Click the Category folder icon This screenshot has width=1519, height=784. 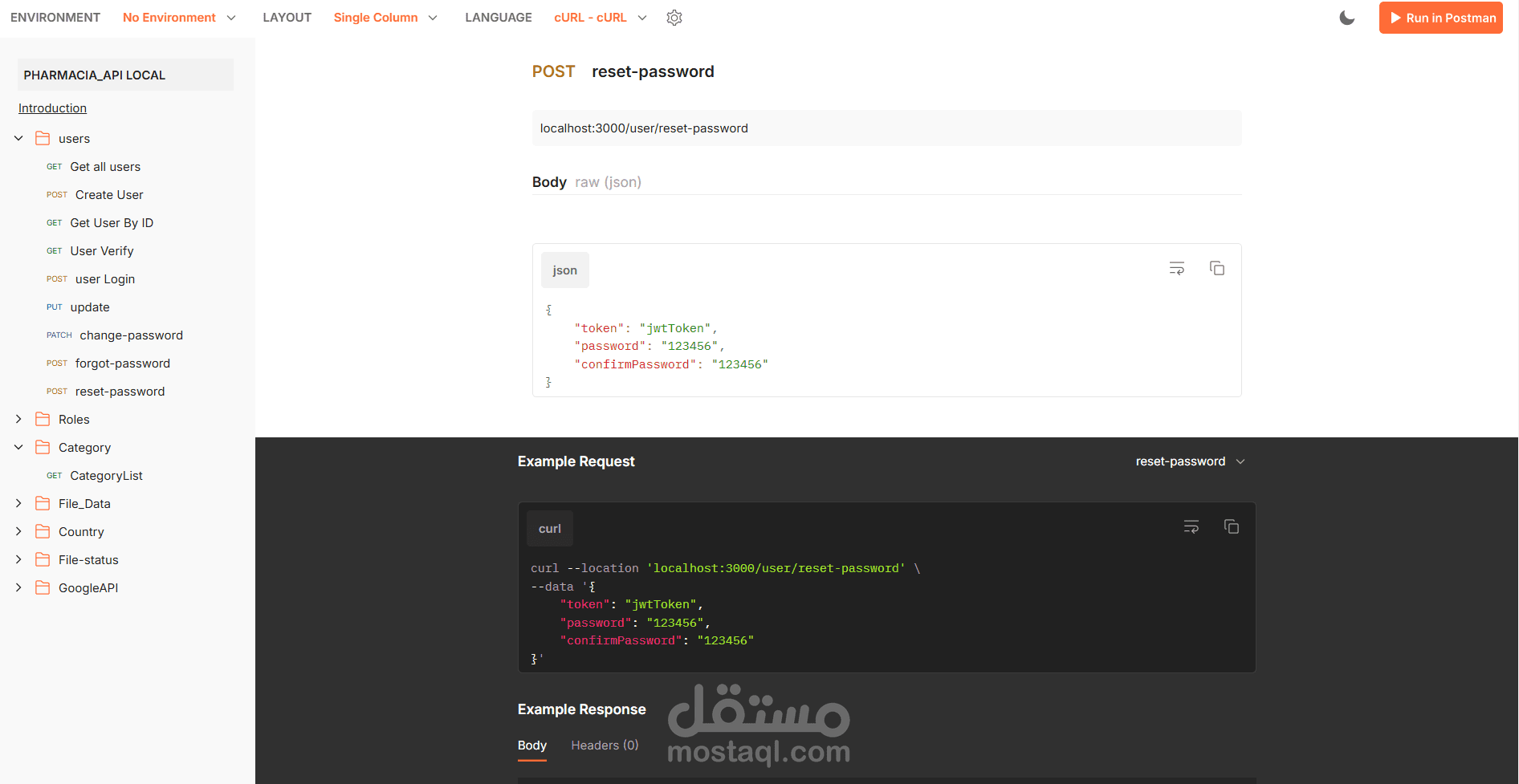click(43, 447)
